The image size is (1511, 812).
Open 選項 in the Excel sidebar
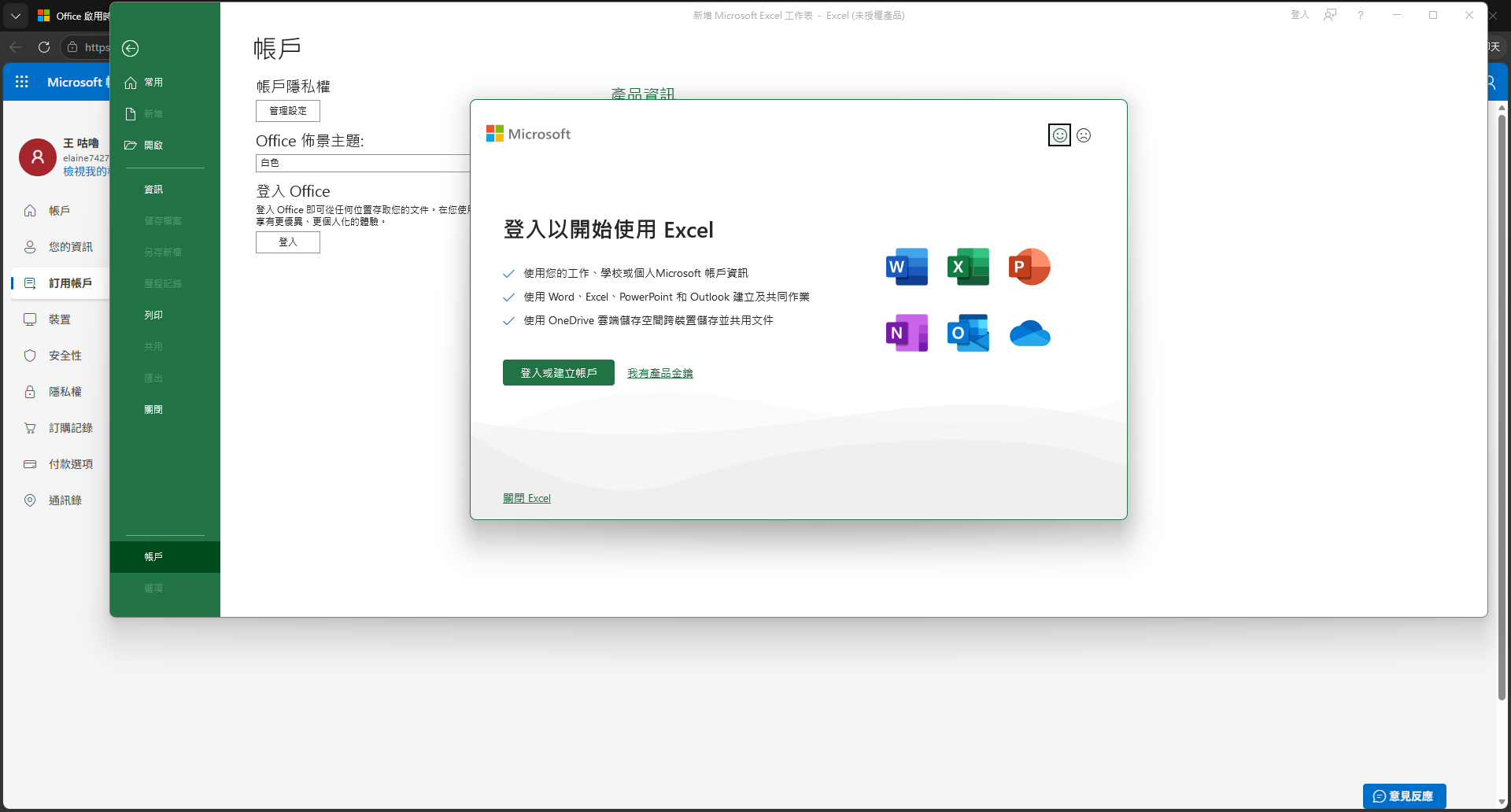pos(165,588)
